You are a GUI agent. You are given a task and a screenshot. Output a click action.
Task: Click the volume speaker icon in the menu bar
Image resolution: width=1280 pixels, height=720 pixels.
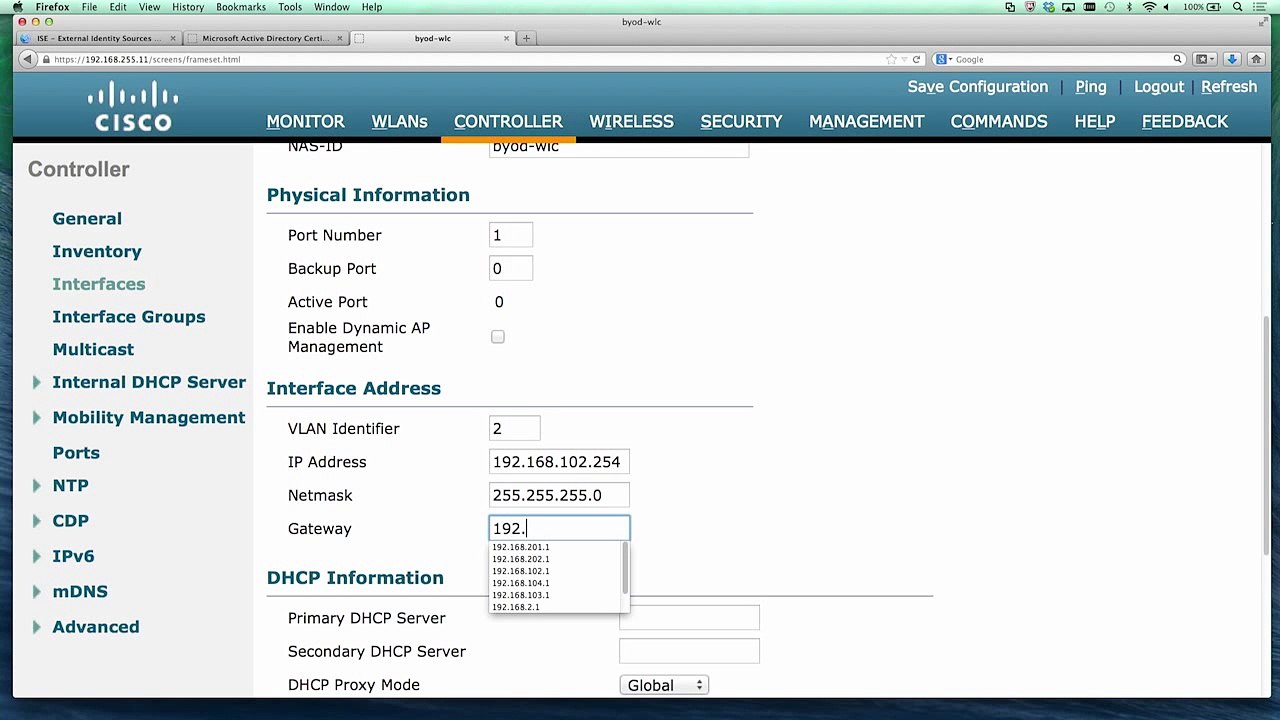[1167, 7]
